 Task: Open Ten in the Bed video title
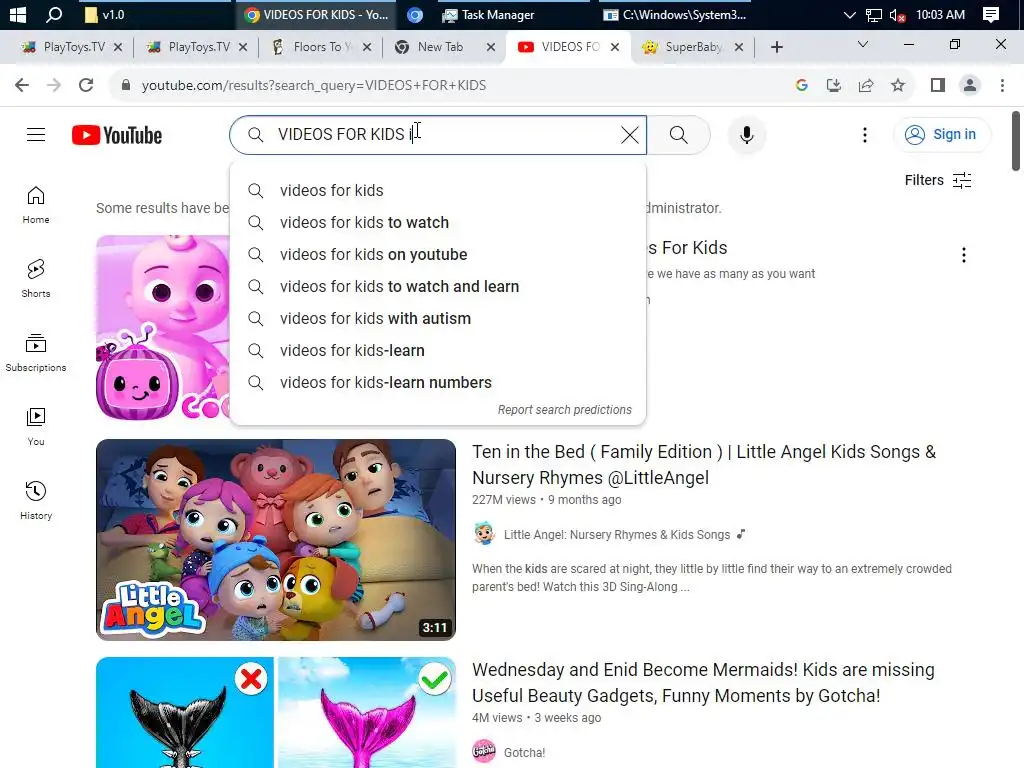click(x=704, y=464)
